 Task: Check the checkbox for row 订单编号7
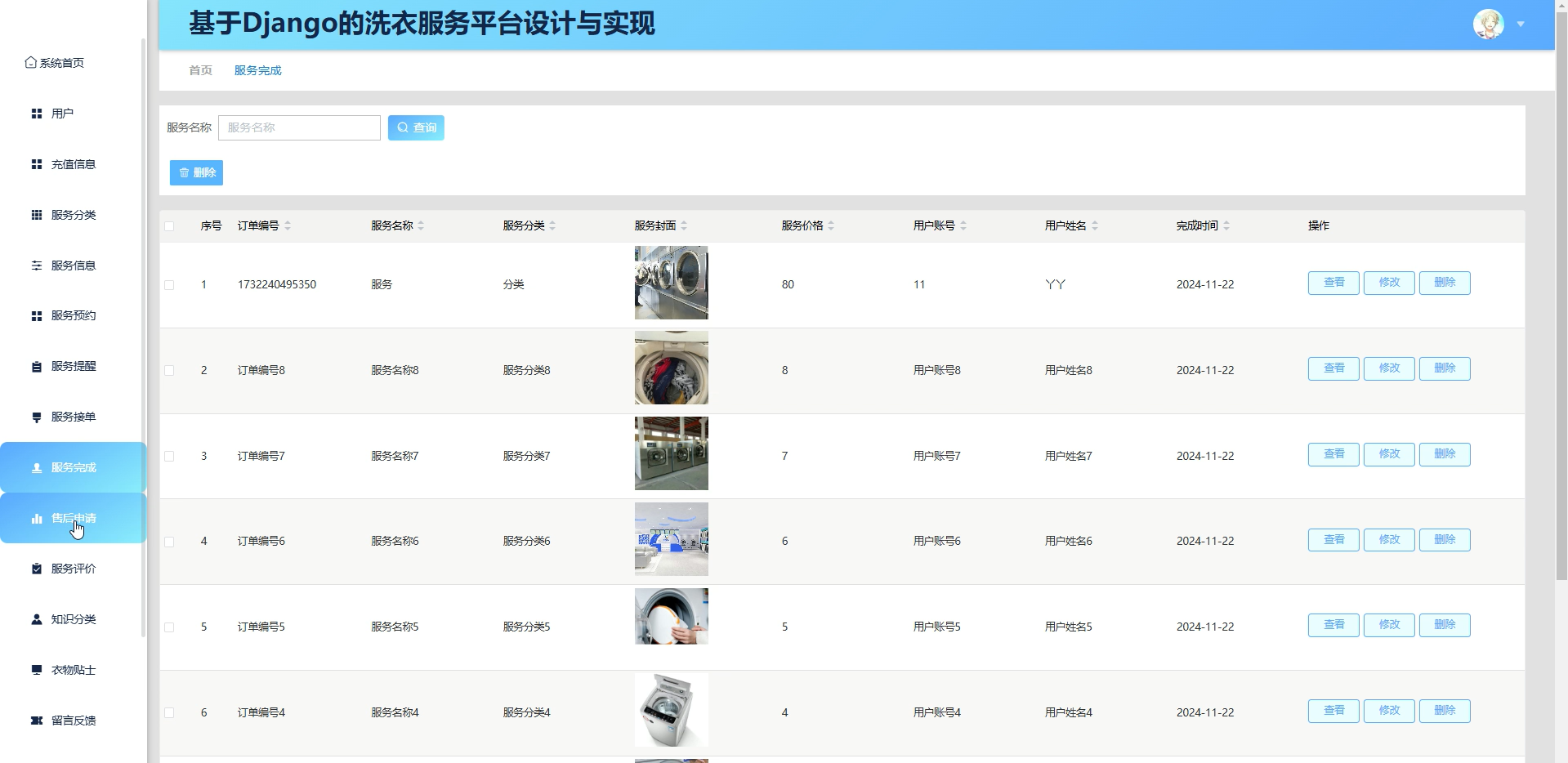(x=169, y=457)
